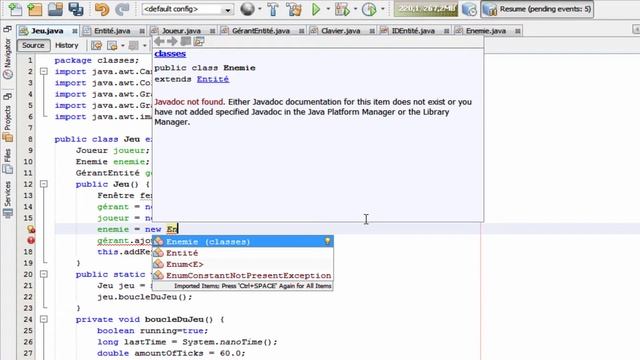Screen dimensions: 640x360
Task: Close the Clavier.java tab
Action: coord(372,31)
